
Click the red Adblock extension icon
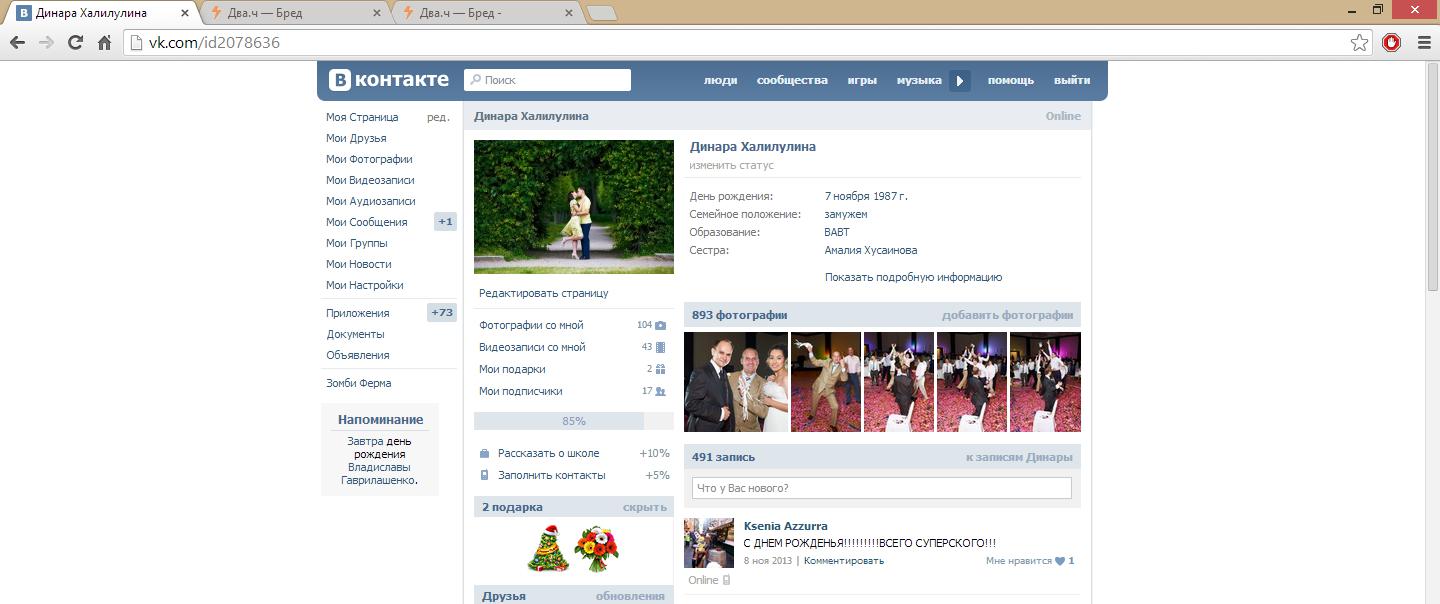pyautogui.click(x=1391, y=43)
